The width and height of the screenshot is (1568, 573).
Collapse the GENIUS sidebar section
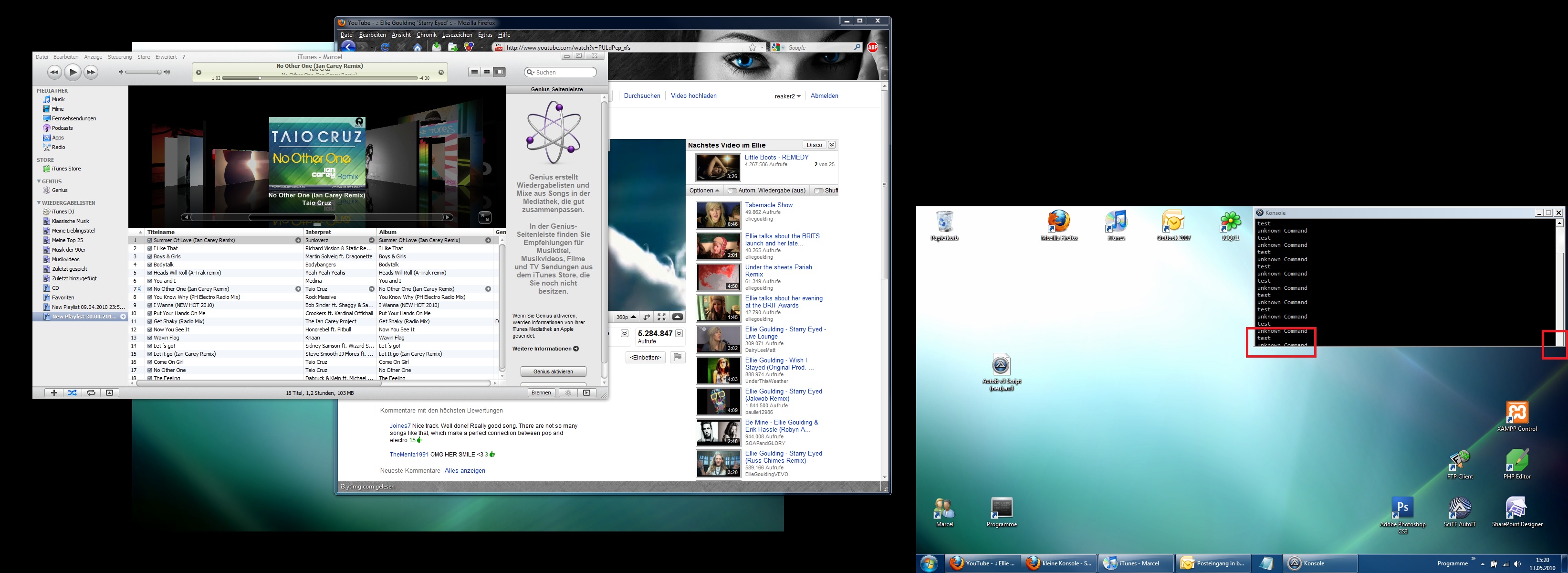coord(39,181)
